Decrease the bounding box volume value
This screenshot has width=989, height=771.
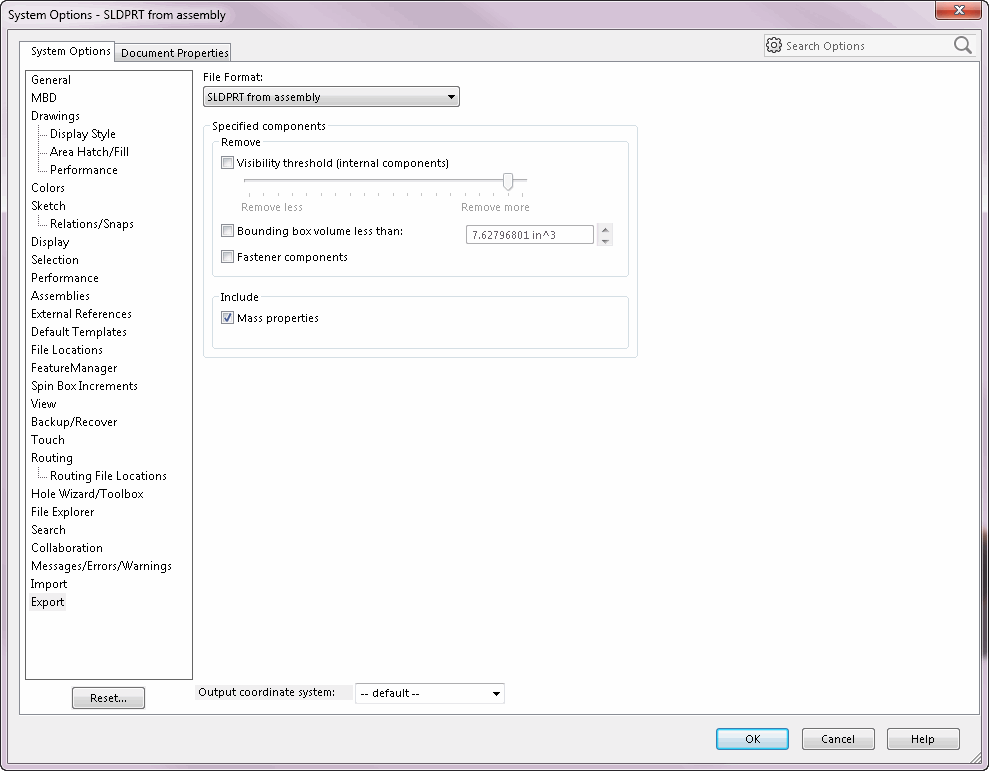click(606, 240)
